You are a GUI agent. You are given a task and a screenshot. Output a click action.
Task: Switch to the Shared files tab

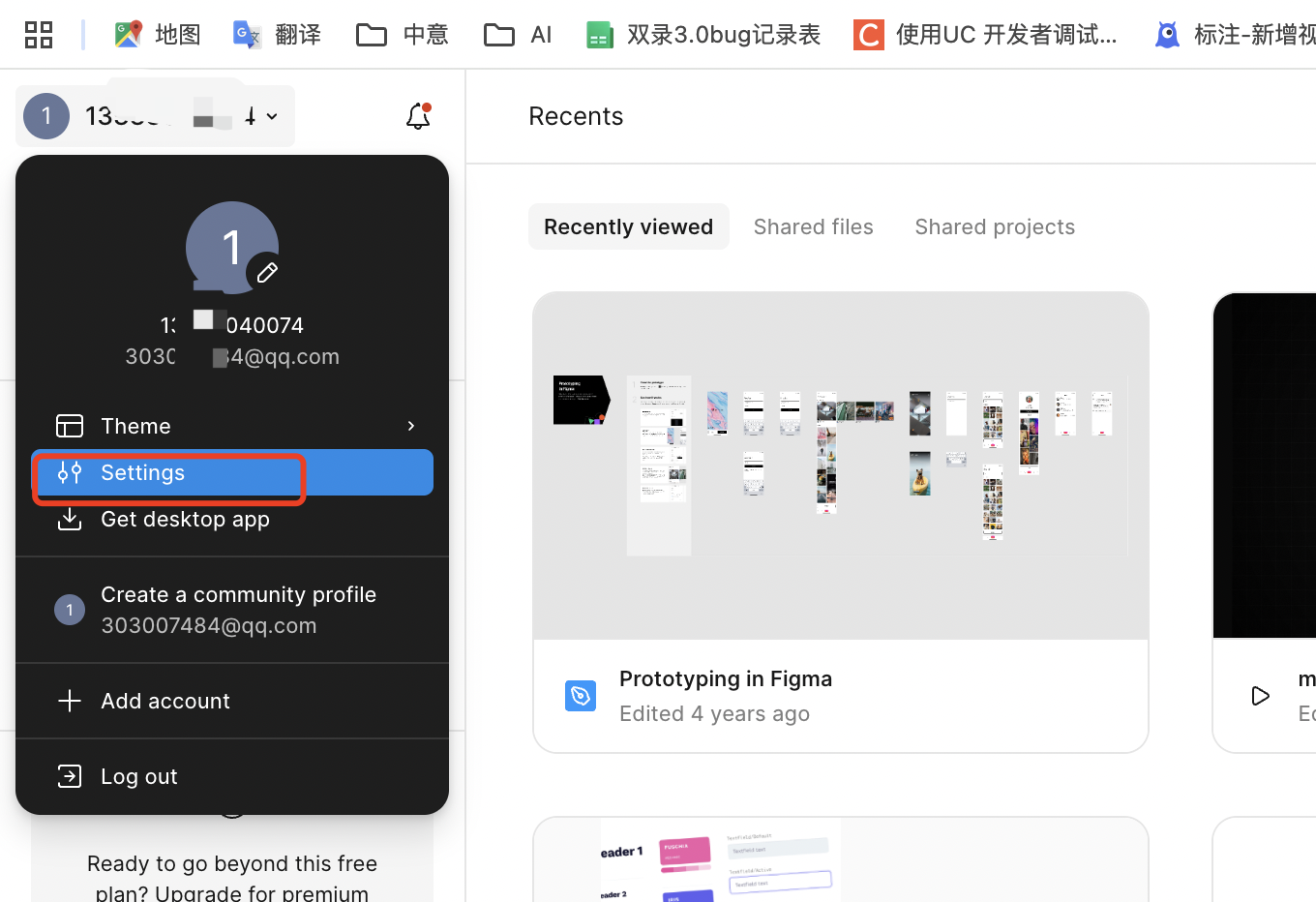814,226
